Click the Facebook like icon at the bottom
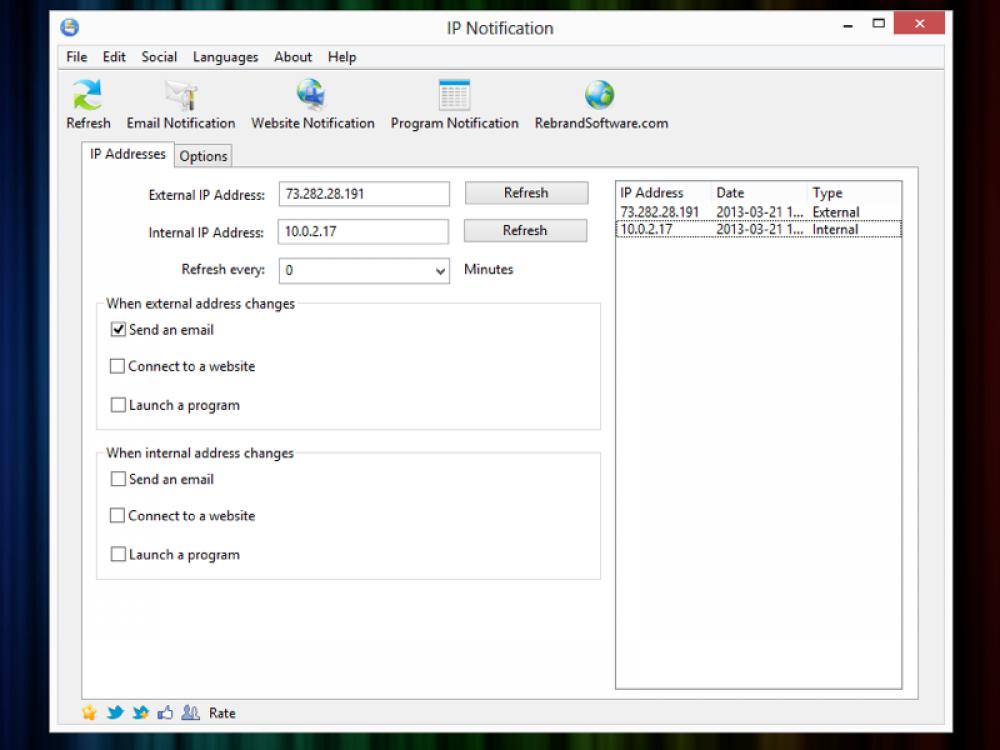 point(166,713)
